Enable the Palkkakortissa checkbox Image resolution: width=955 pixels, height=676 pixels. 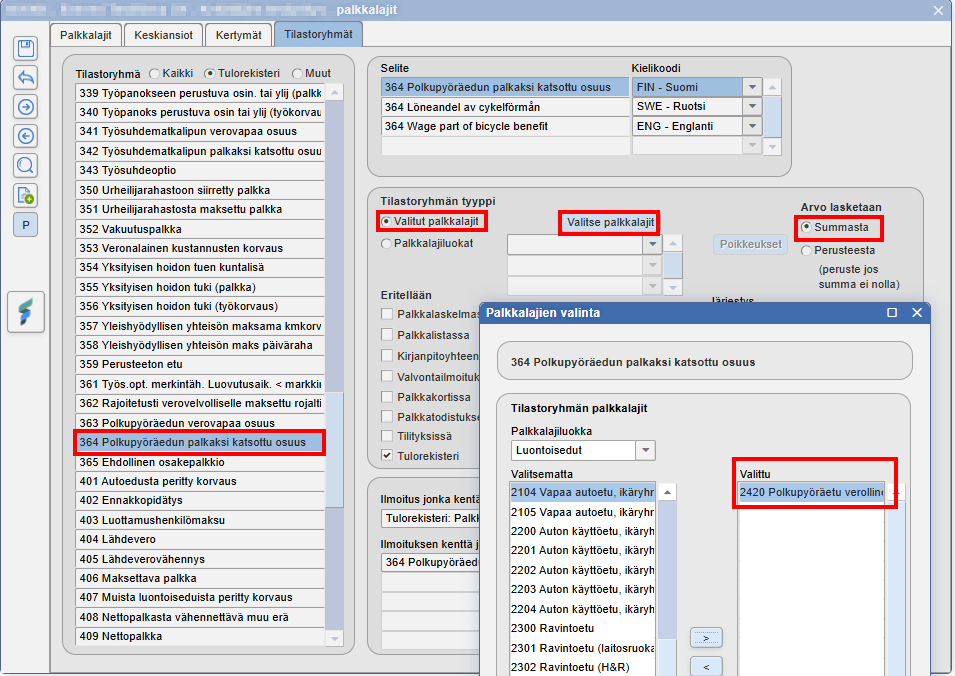click(x=387, y=396)
